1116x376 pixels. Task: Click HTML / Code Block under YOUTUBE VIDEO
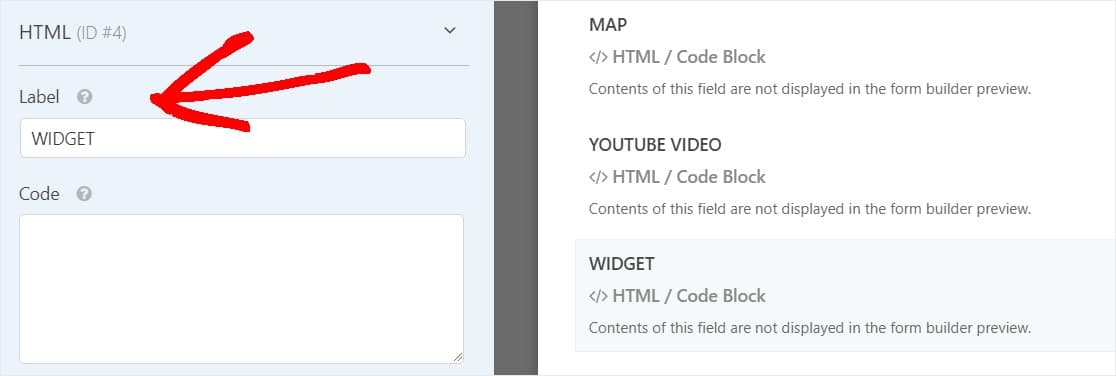688,177
